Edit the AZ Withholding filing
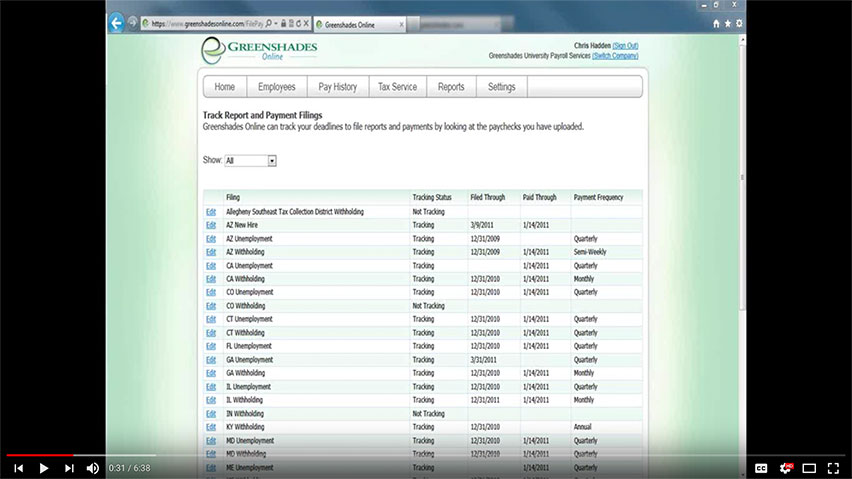 (211, 252)
